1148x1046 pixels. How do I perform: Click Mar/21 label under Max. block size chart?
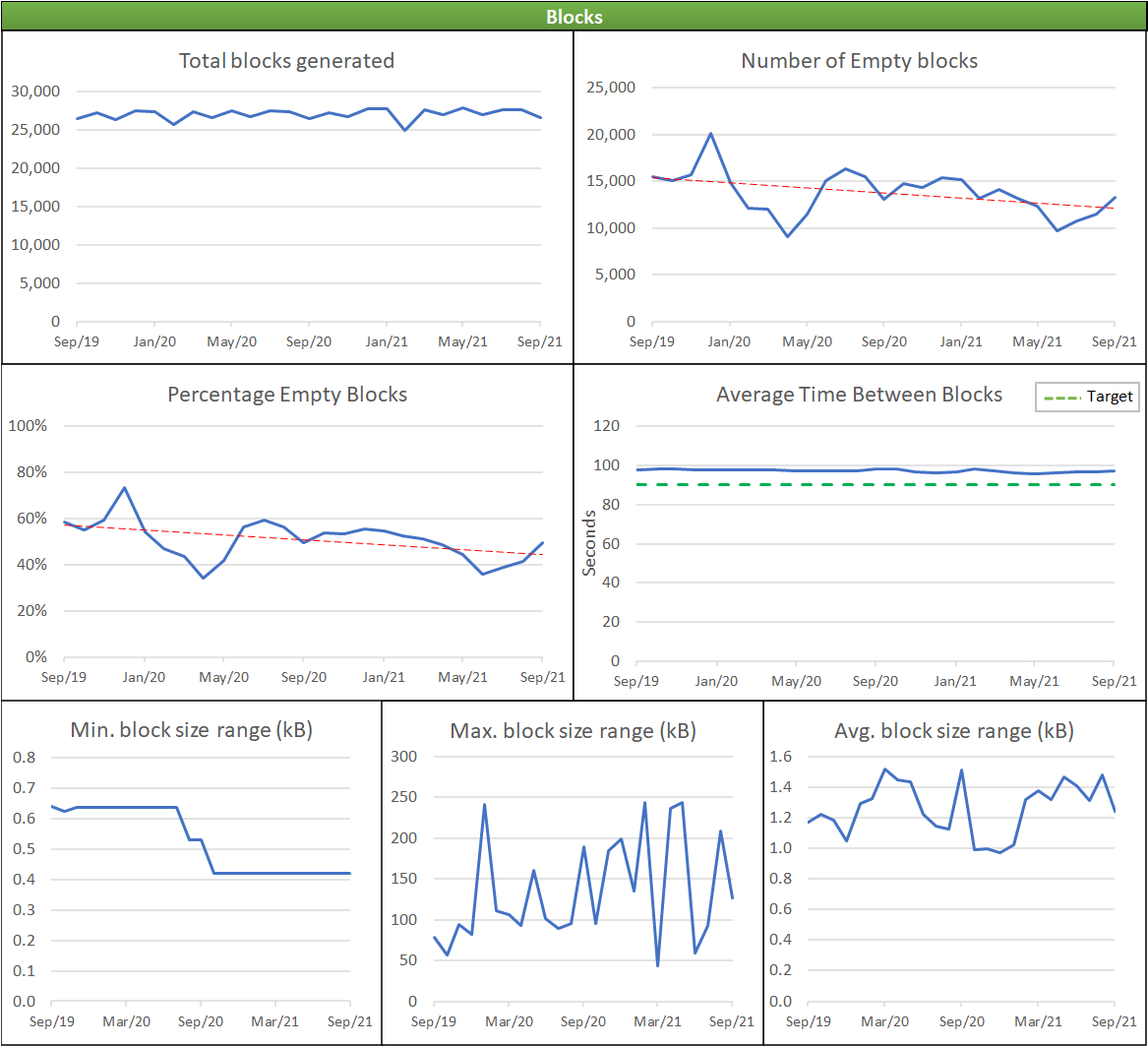point(657,1021)
